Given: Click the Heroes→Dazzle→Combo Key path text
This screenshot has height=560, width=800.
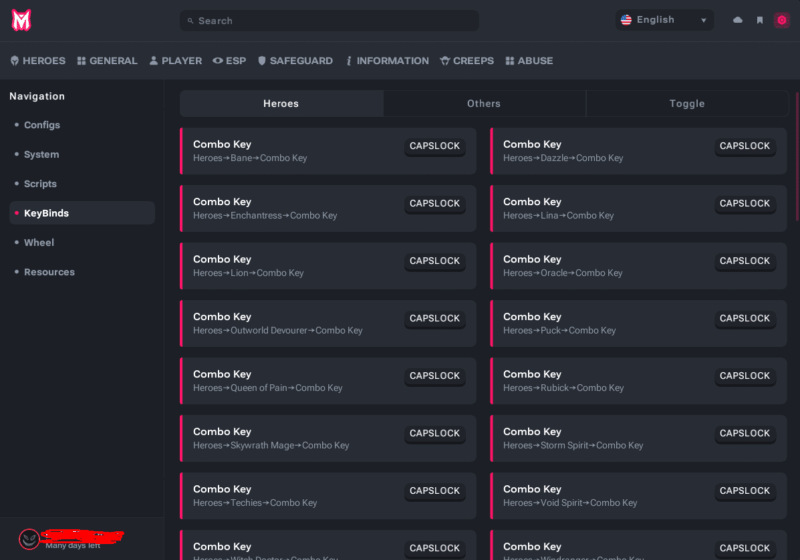Looking at the screenshot, I should [x=563, y=158].
